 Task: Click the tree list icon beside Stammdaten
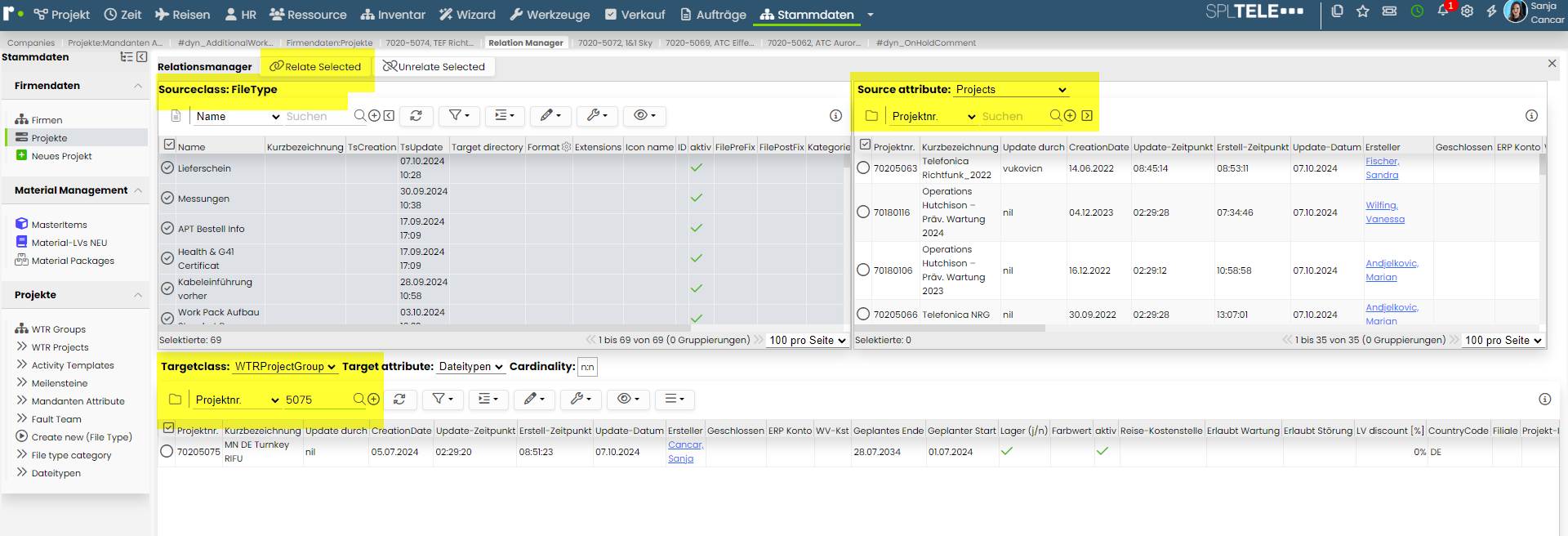coord(127,57)
